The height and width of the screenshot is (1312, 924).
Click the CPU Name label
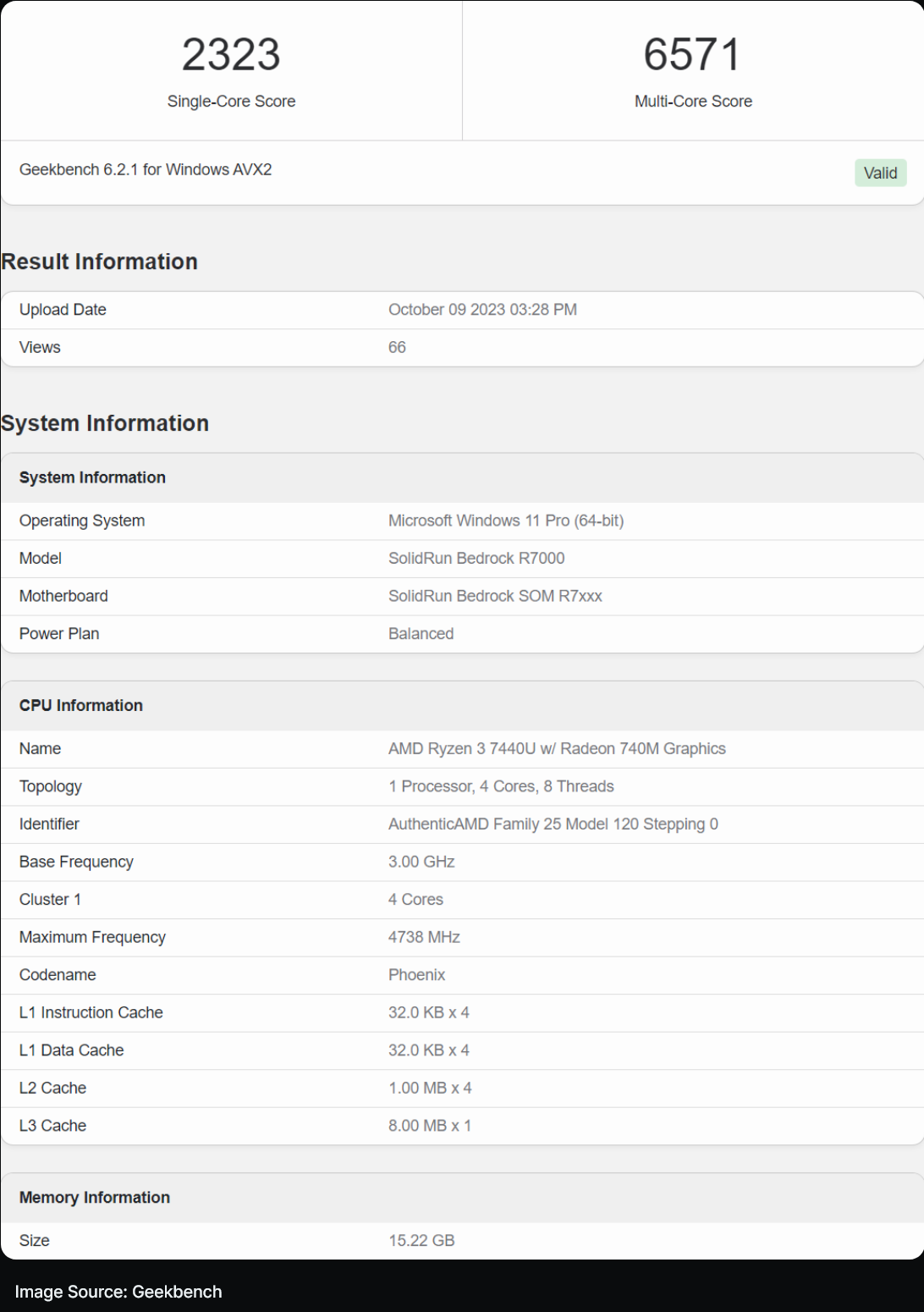[x=40, y=748]
